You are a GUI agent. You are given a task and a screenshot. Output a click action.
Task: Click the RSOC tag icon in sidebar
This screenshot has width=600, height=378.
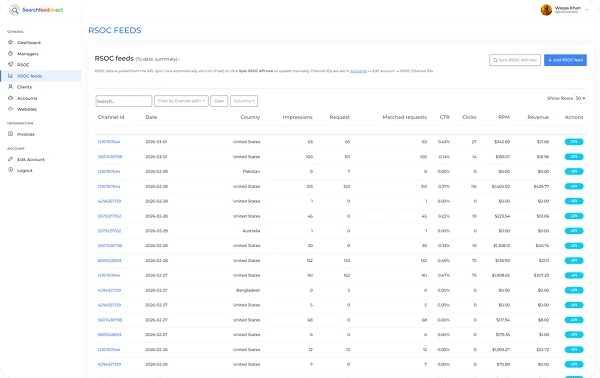(11, 64)
